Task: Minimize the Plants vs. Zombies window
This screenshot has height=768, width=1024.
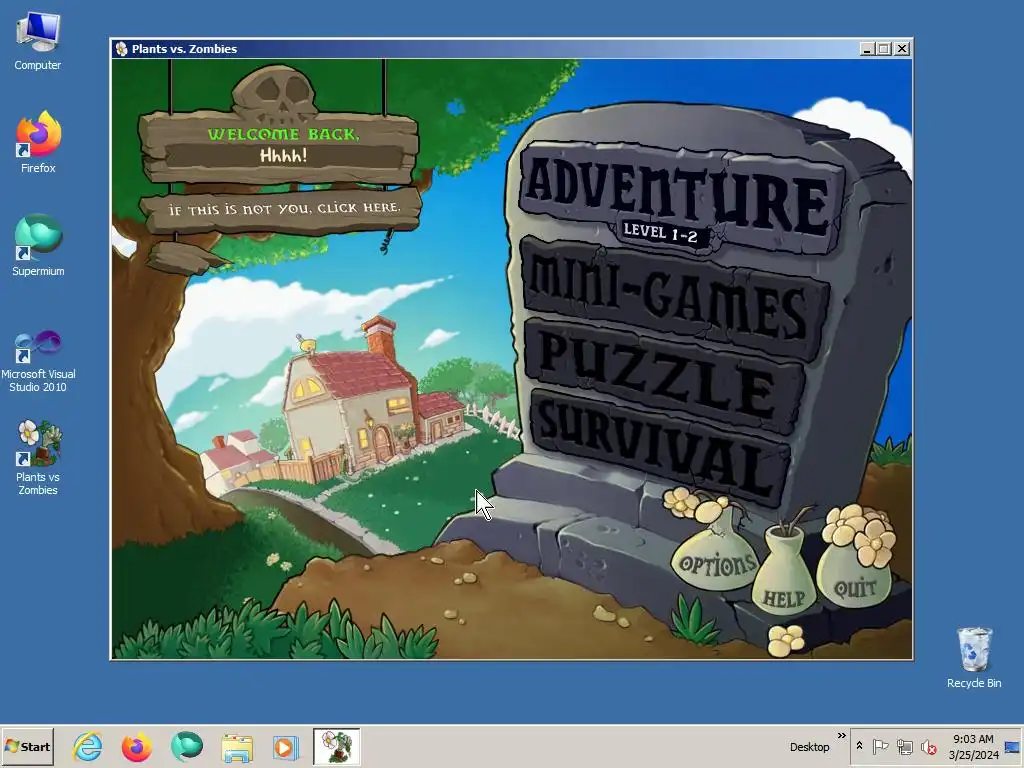Action: (867, 49)
